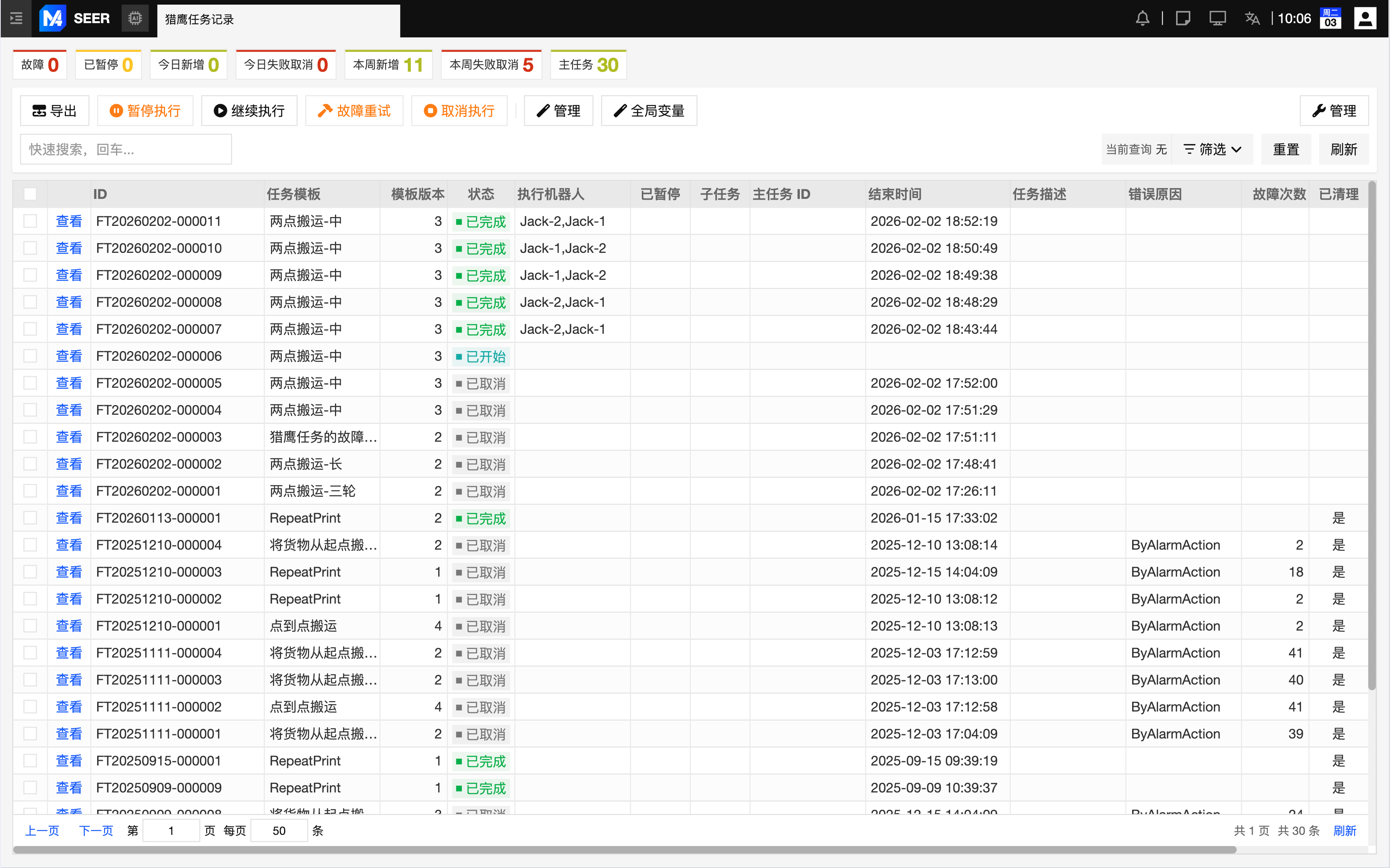Viewport: 1390px width, 868px height.
Task: Check the box for FT20260202-000011
Action: click(x=30, y=221)
